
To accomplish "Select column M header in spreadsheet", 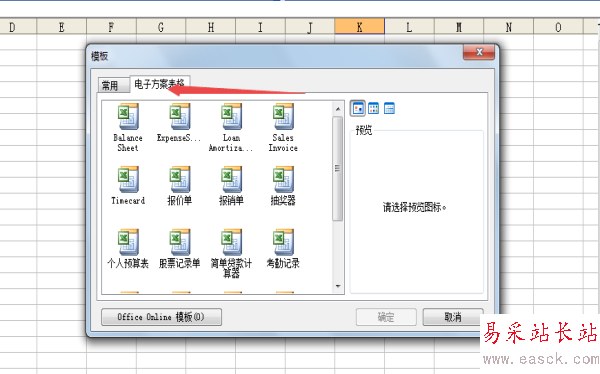I will [459, 27].
